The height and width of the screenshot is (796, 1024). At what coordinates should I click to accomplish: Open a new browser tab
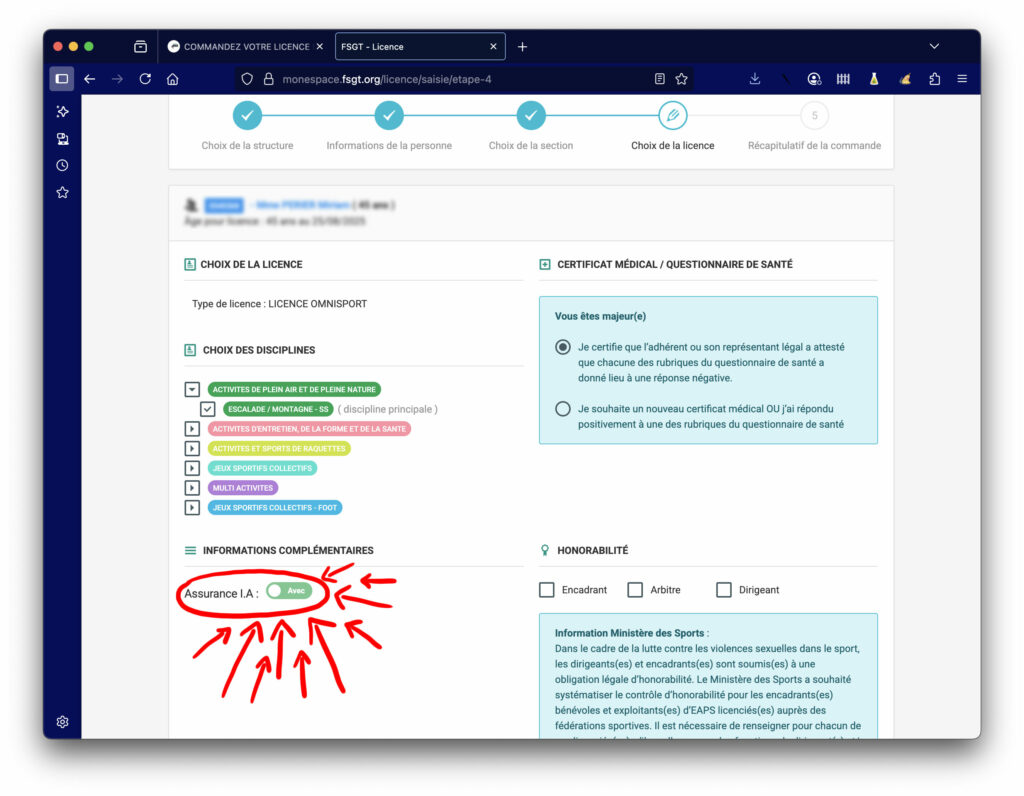[522, 47]
